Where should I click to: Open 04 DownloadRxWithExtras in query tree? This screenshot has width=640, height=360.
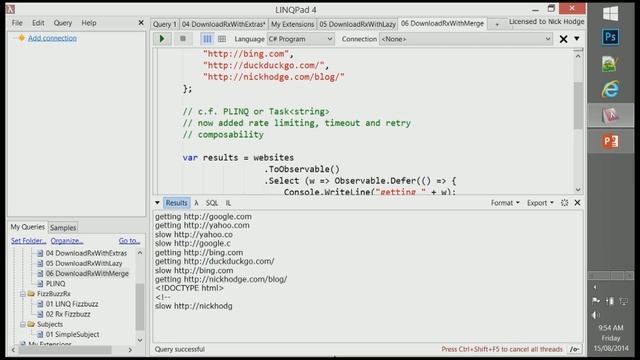pos(86,253)
